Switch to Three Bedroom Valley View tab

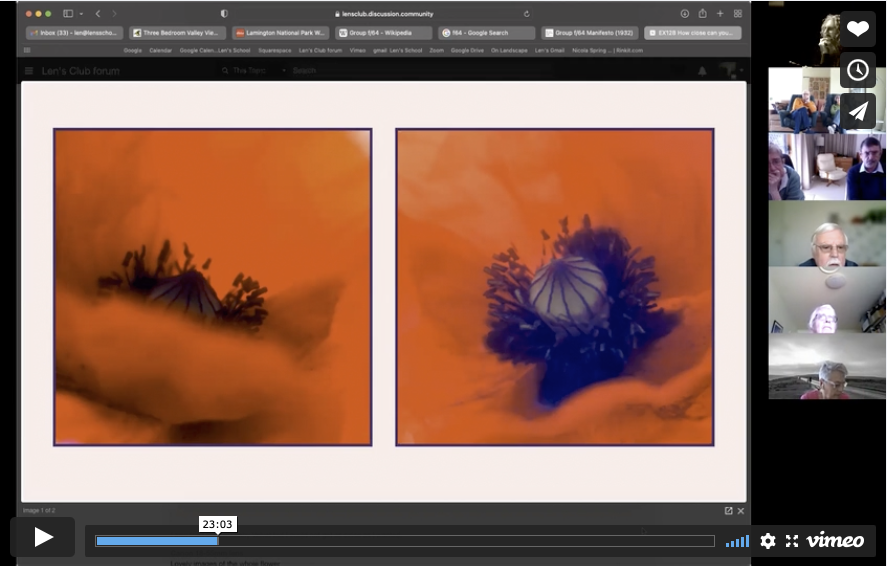pyautogui.click(x=177, y=33)
